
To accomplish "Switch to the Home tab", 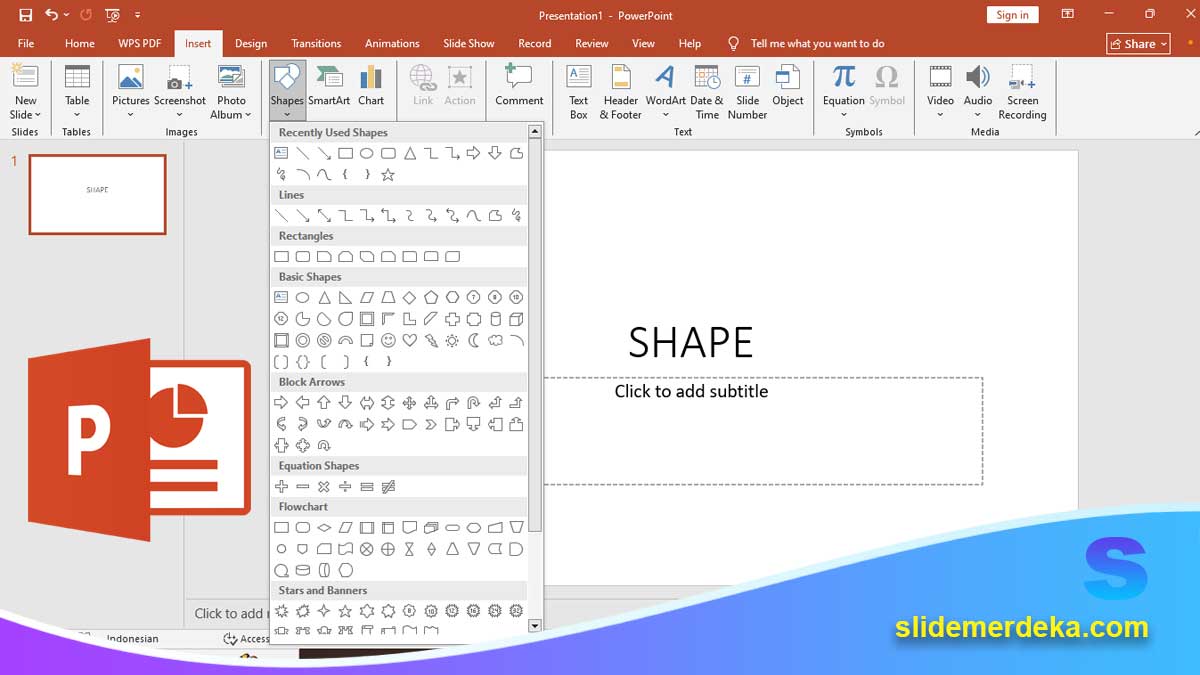I will coord(80,44).
